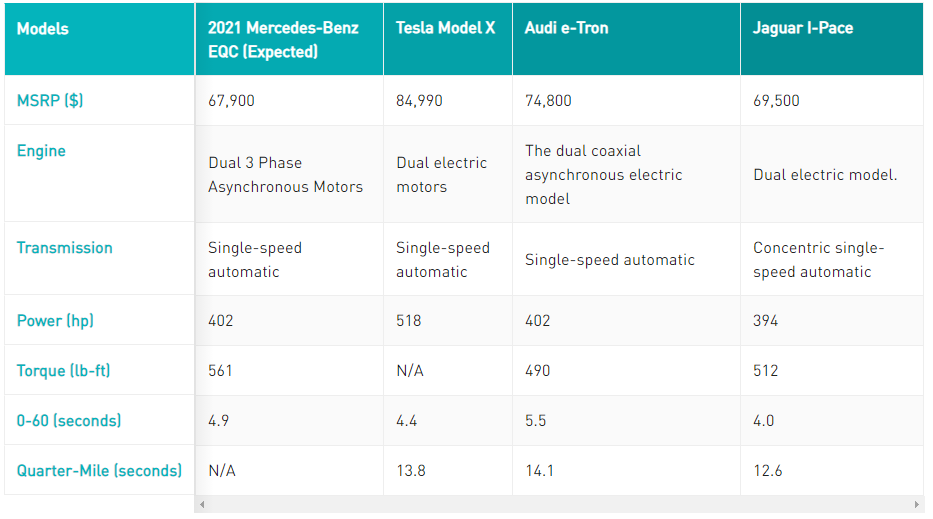Click the Transmission row label
This screenshot has height=519, width=933.
tap(64, 248)
